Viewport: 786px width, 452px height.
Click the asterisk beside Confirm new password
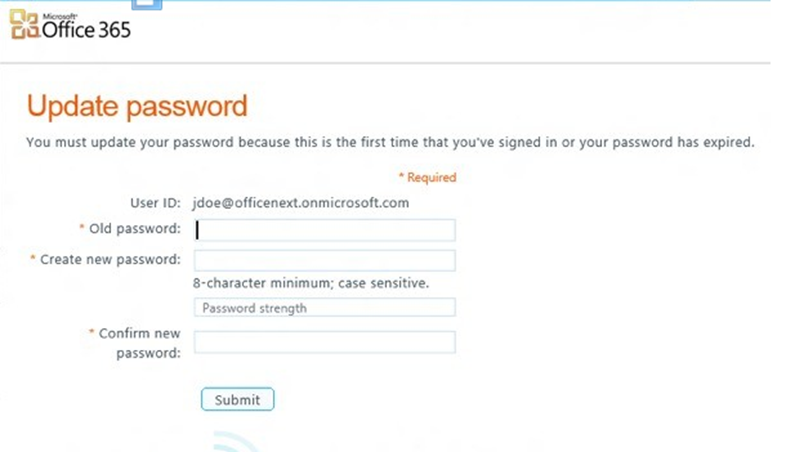pyautogui.click(x=91, y=333)
